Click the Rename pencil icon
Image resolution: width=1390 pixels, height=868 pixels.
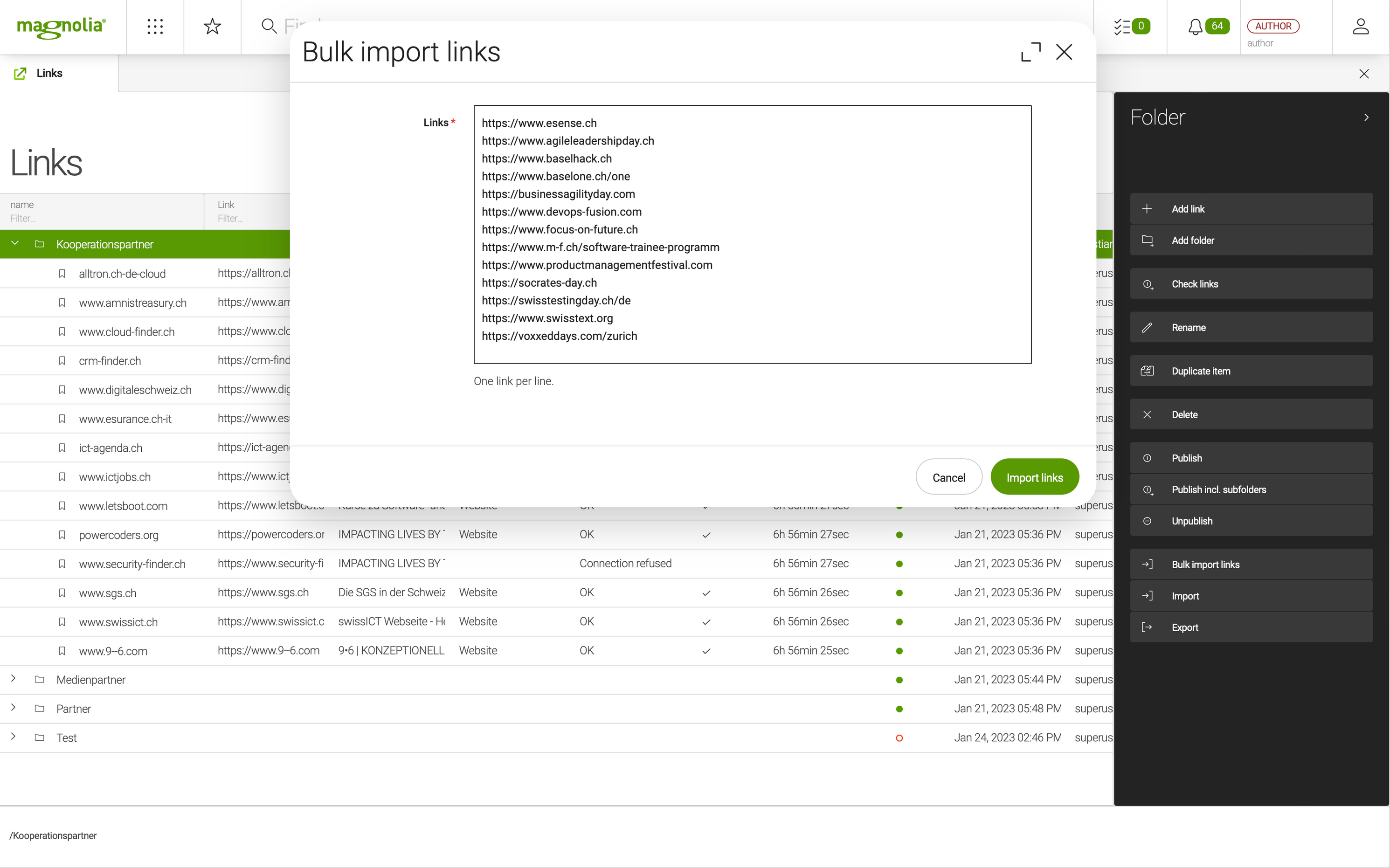click(x=1148, y=327)
